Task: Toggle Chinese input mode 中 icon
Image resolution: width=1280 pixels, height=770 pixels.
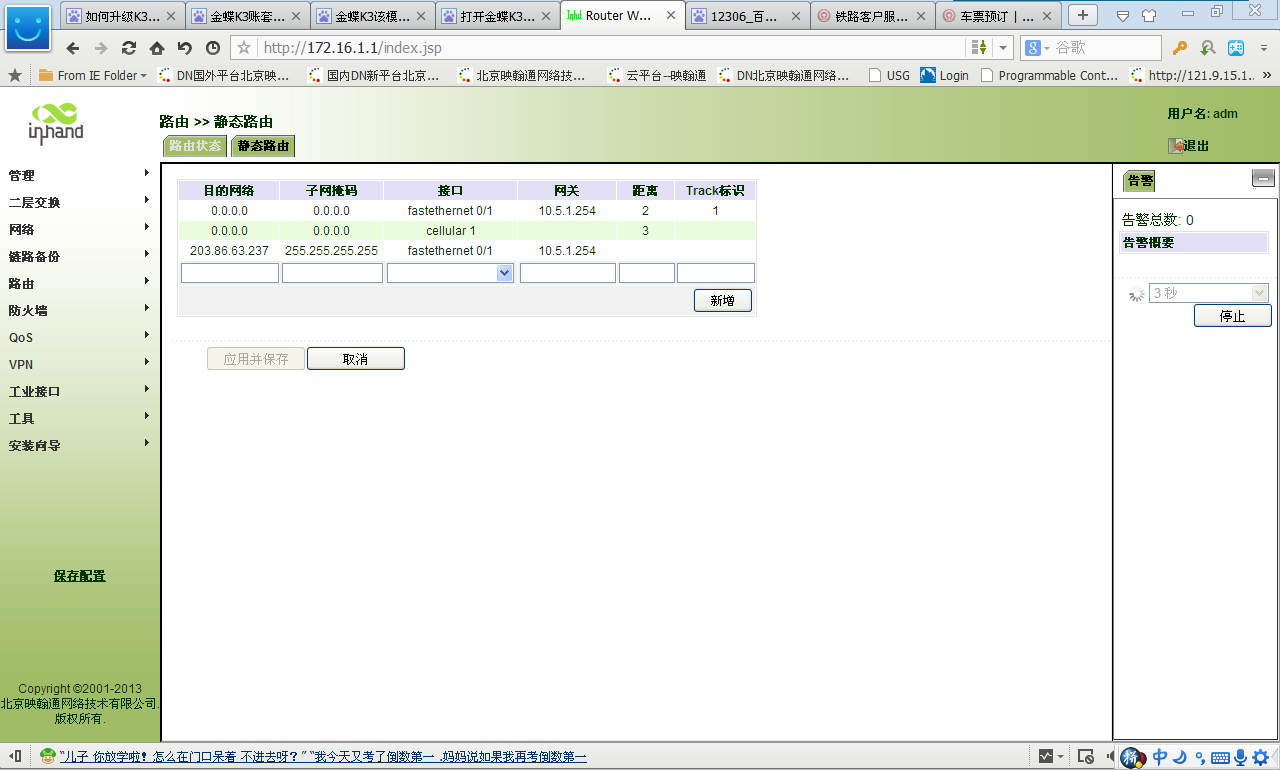Action: pyautogui.click(x=1160, y=757)
